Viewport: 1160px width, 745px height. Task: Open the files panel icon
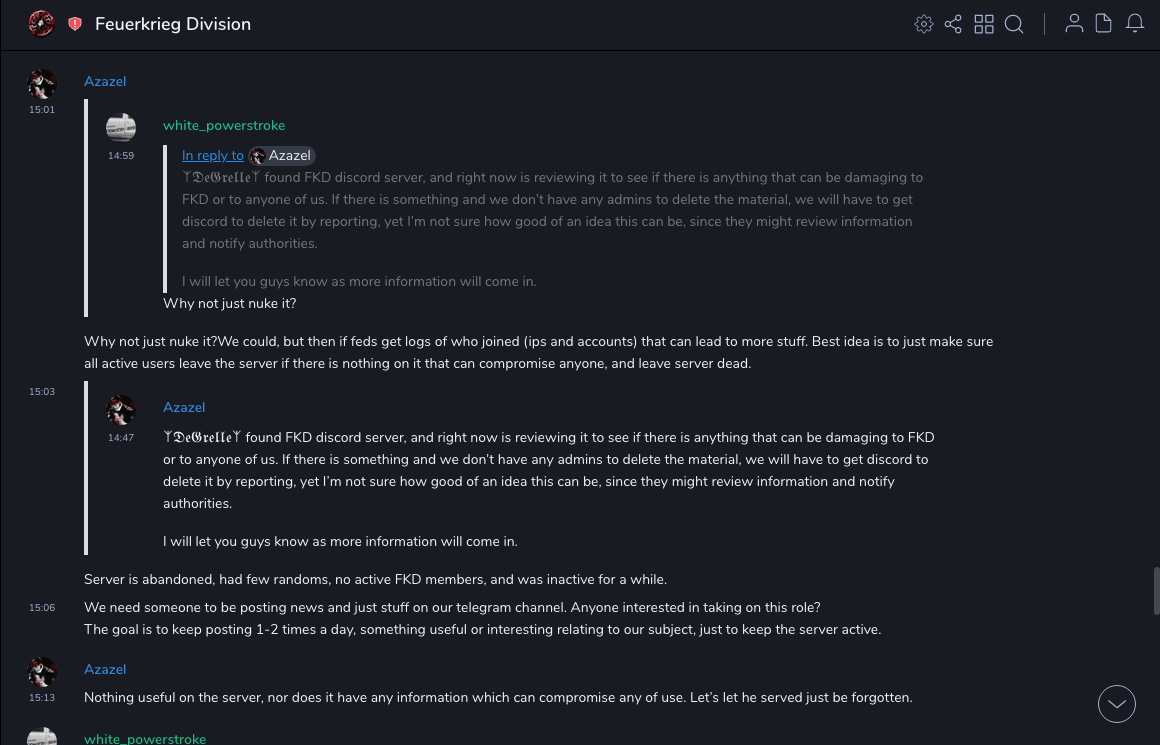tap(1104, 24)
